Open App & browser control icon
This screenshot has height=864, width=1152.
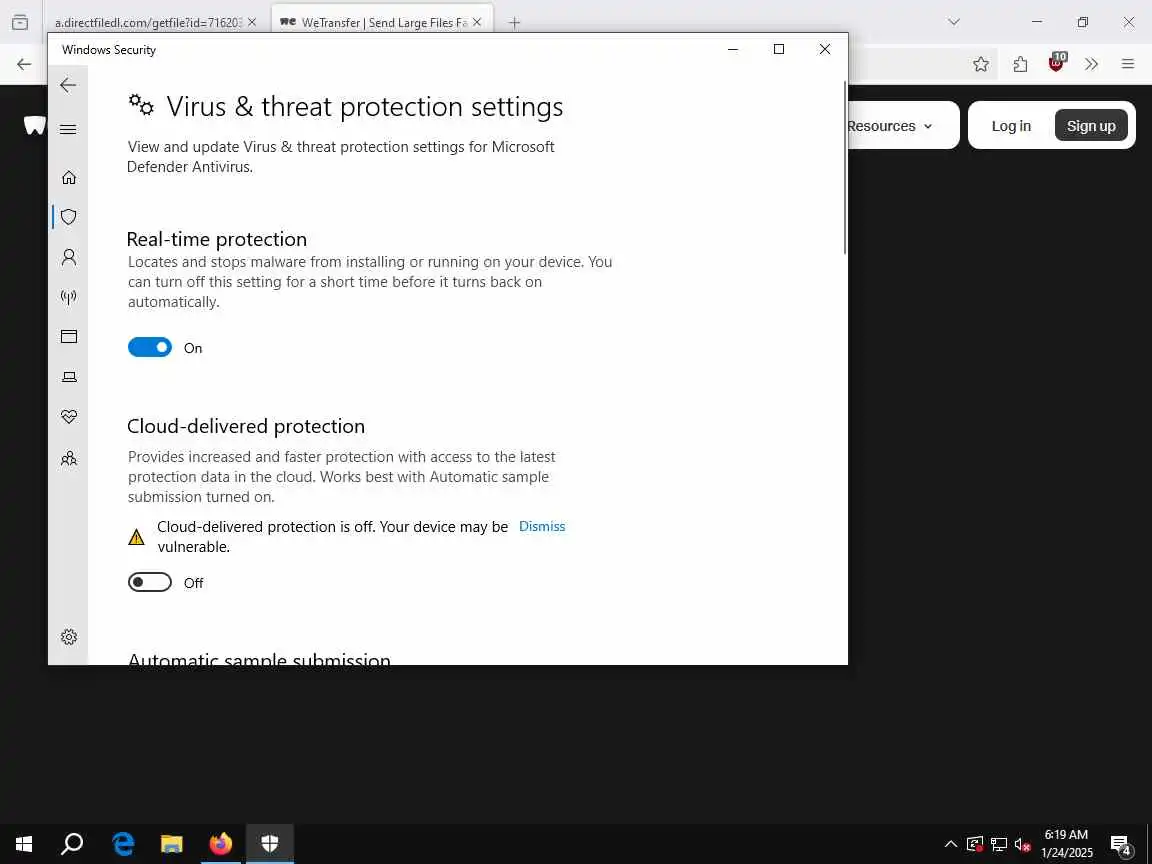point(68,336)
